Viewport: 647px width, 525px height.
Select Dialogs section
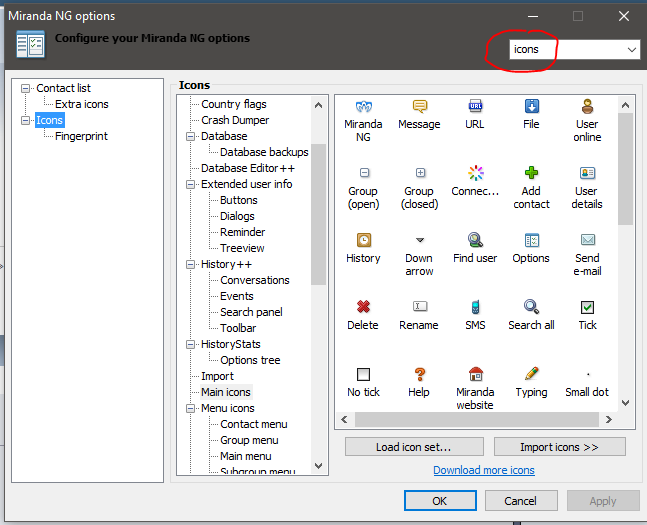point(237,216)
